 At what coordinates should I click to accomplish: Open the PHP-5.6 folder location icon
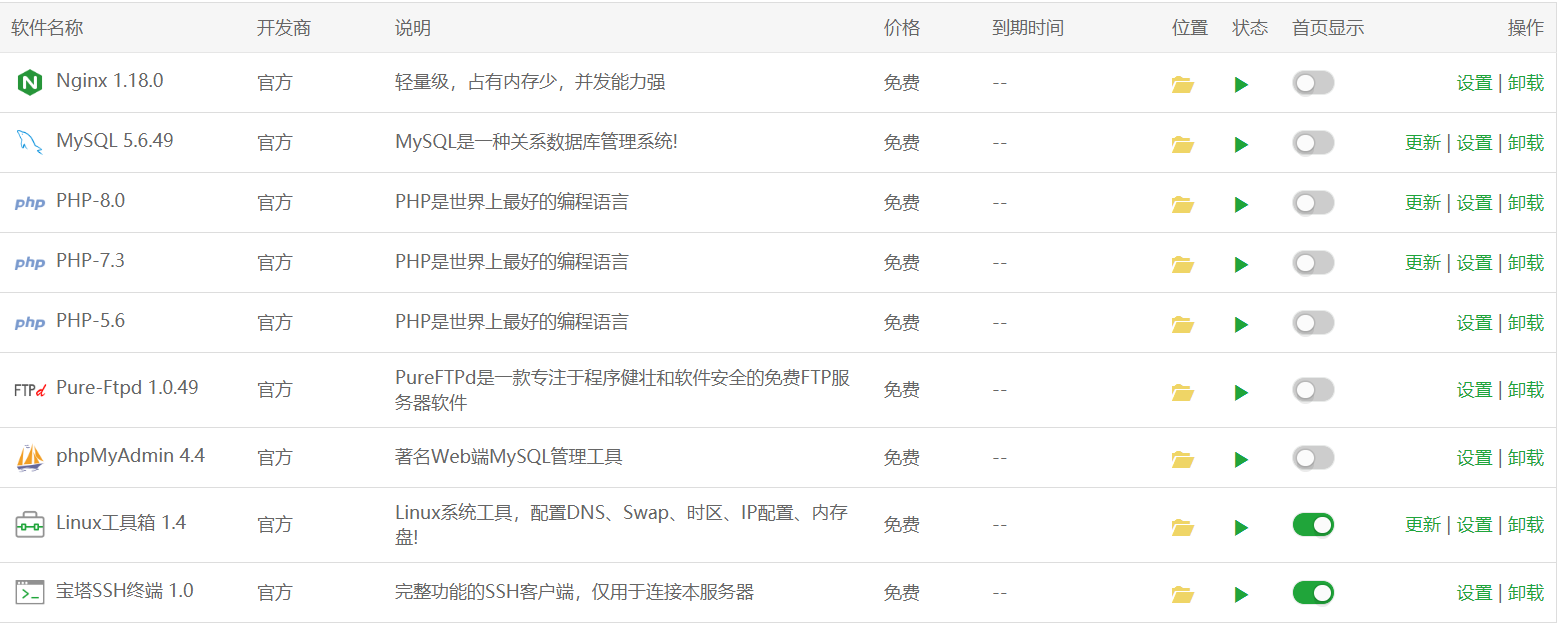click(1183, 325)
